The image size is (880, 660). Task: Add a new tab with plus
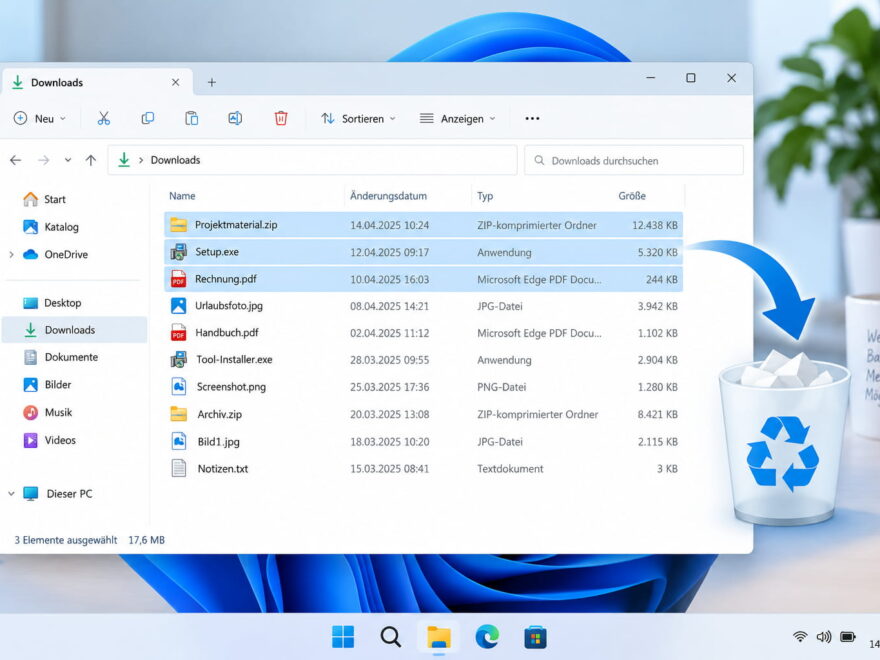pyautogui.click(x=212, y=82)
